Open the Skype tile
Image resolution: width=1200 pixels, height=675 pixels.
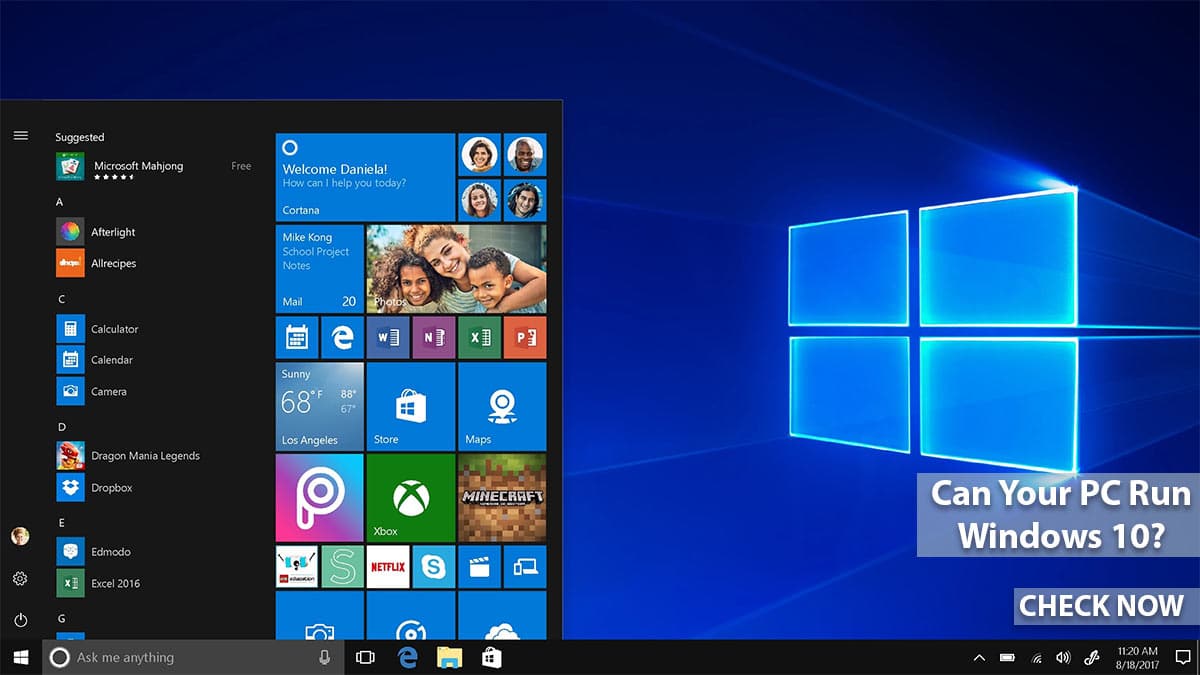coord(434,566)
